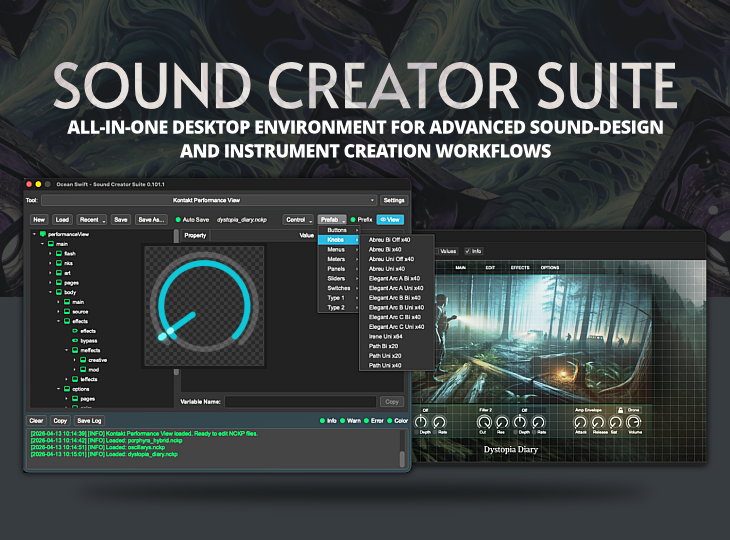Click the Filter 2 Res knob
The height and width of the screenshot is (540, 730).
(502, 422)
